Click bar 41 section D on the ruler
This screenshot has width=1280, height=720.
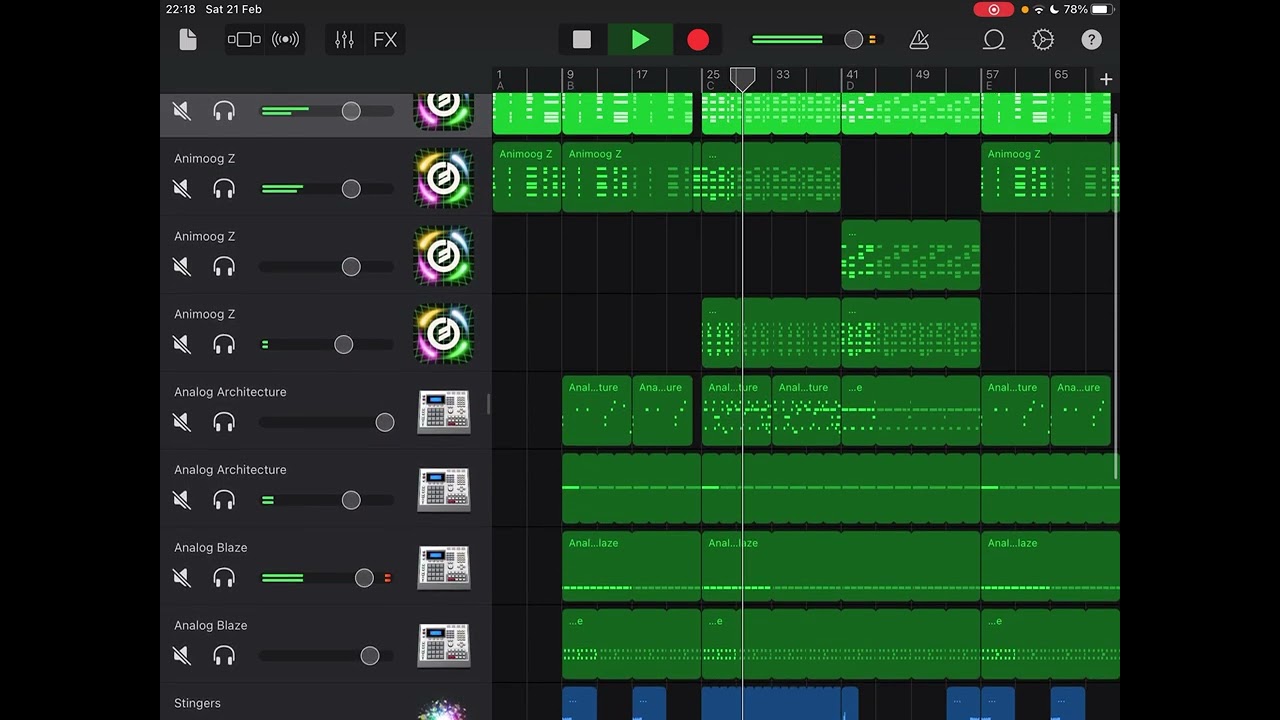pyautogui.click(x=851, y=80)
